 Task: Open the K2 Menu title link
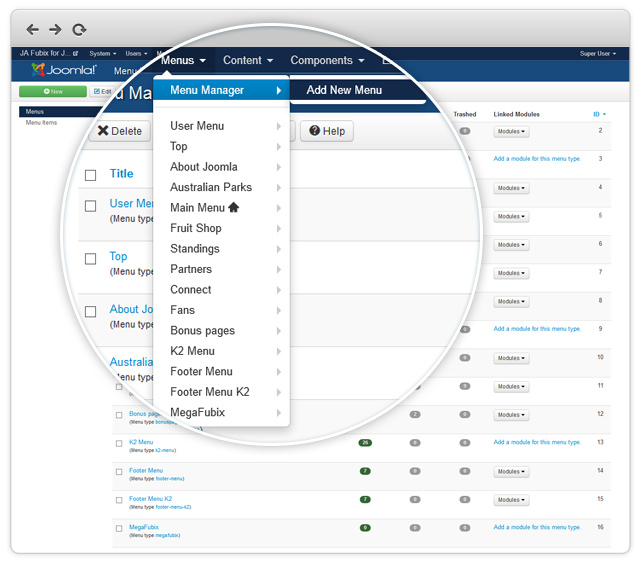141,442
